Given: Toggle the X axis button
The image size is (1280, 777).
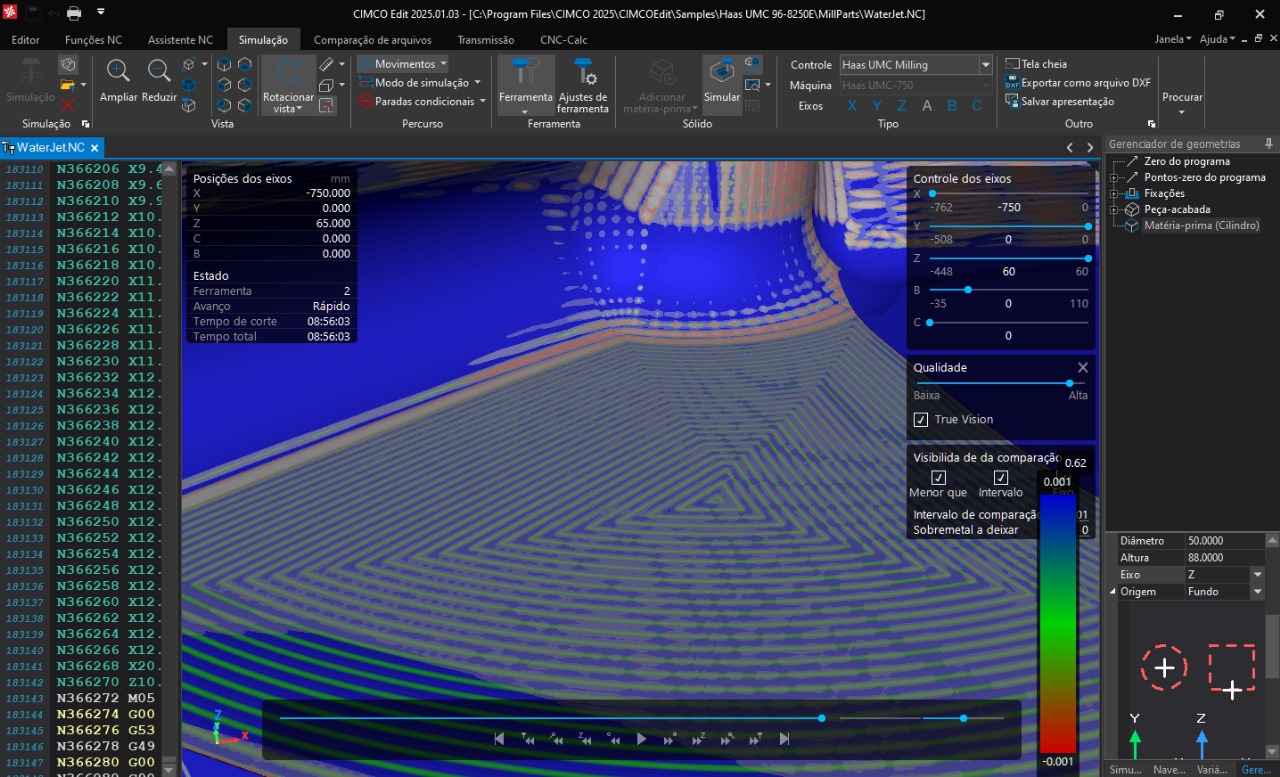Looking at the screenshot, I should (x=851, y=106).
